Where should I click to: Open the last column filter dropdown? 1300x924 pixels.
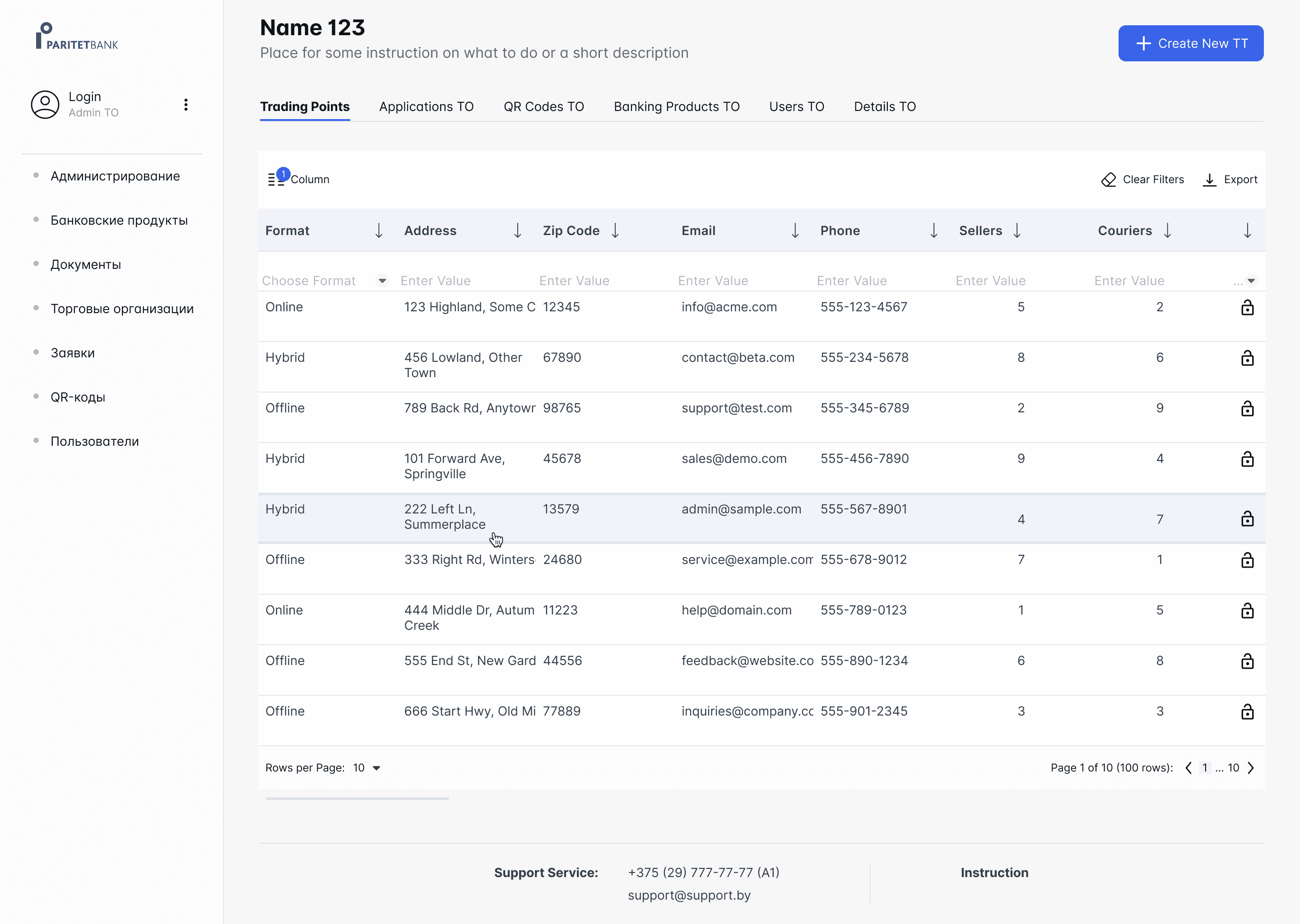point(1250,281)
